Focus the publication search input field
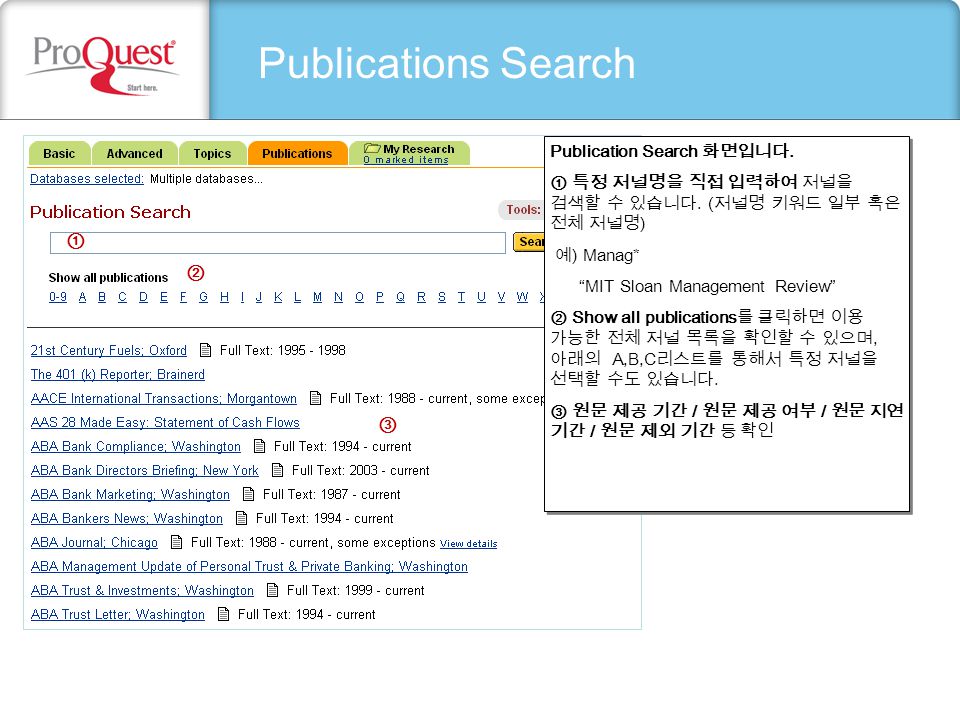 277,242
